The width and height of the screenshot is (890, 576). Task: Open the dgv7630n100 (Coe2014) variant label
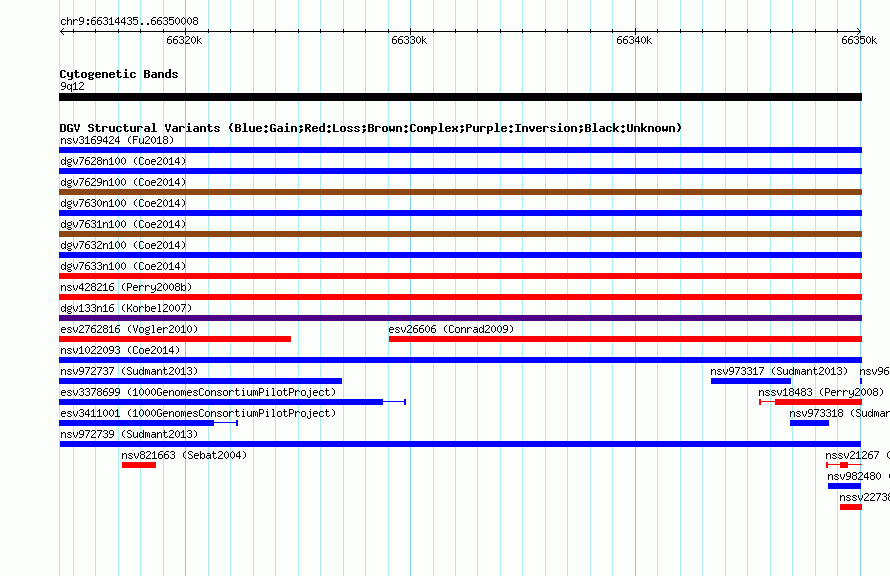(123, 203)
